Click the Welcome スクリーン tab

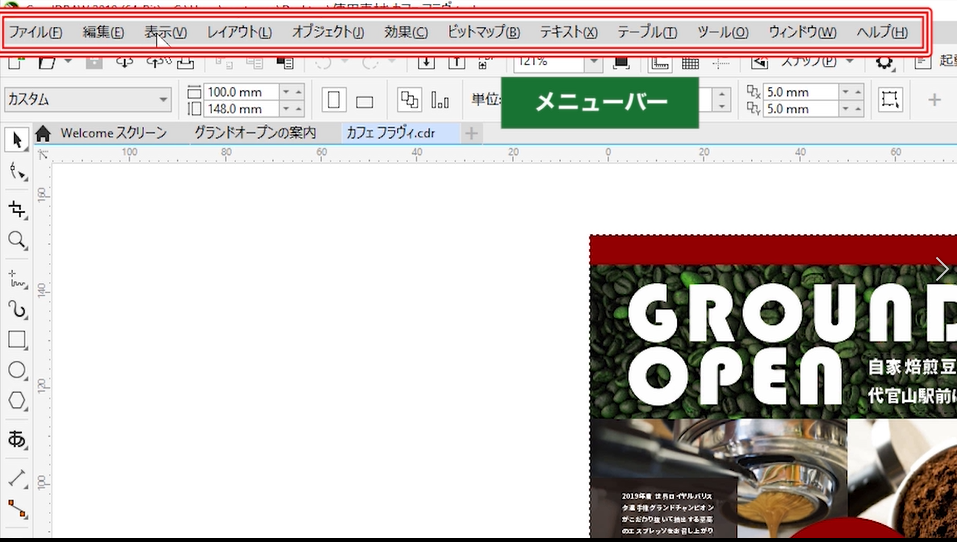113,133
